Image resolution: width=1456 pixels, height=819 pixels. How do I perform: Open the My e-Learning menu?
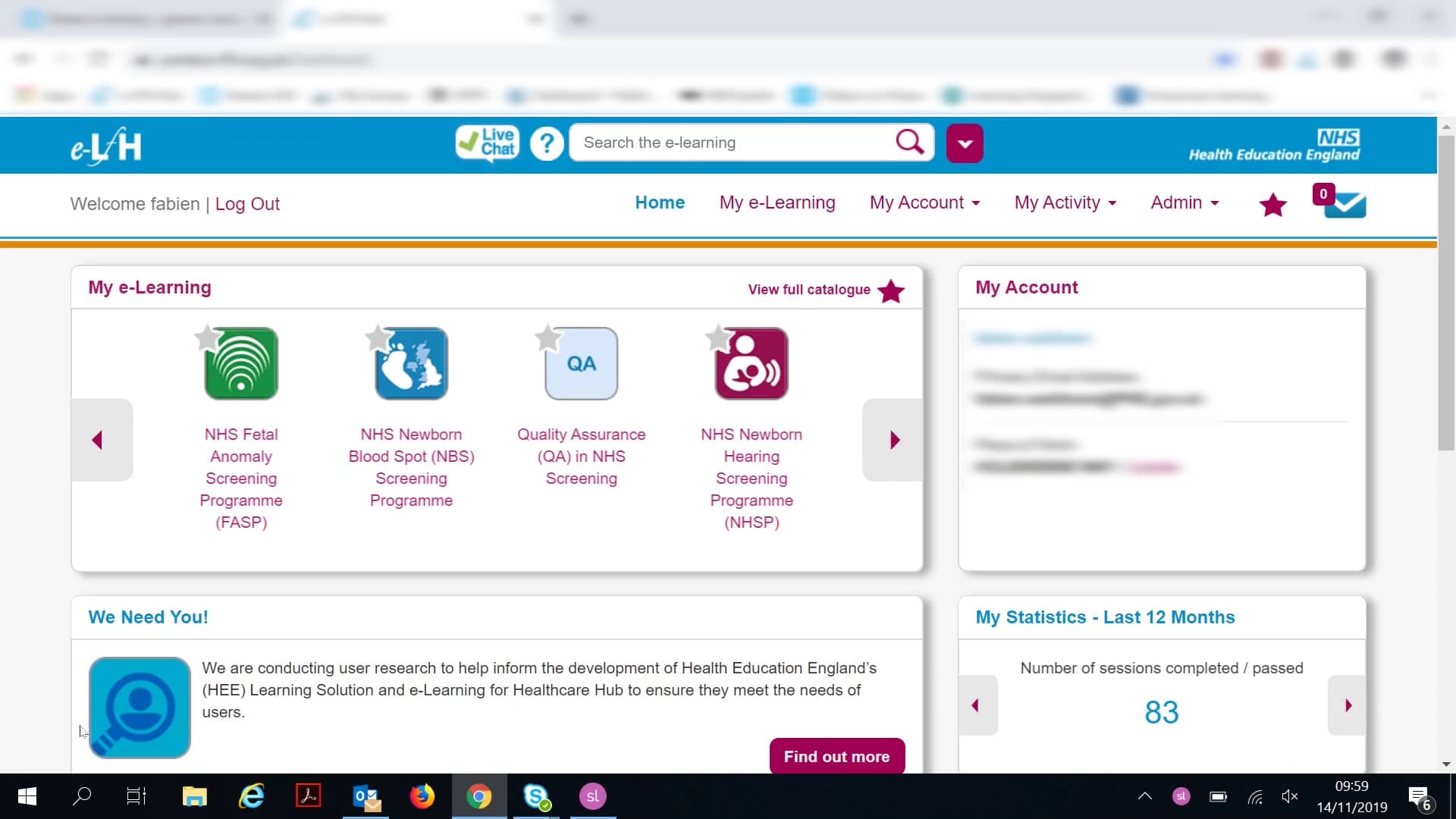point(777,202)
